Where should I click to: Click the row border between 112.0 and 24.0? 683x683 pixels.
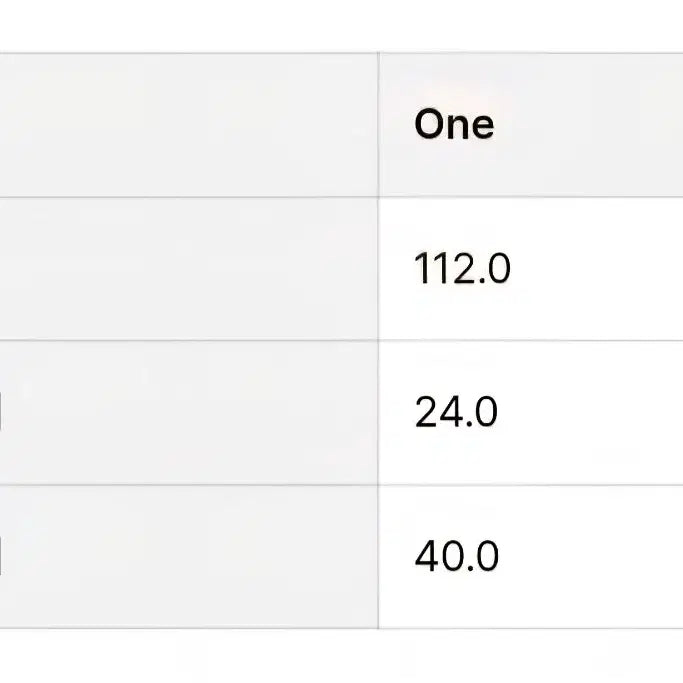pyautogui.click(x=530, y=341)
